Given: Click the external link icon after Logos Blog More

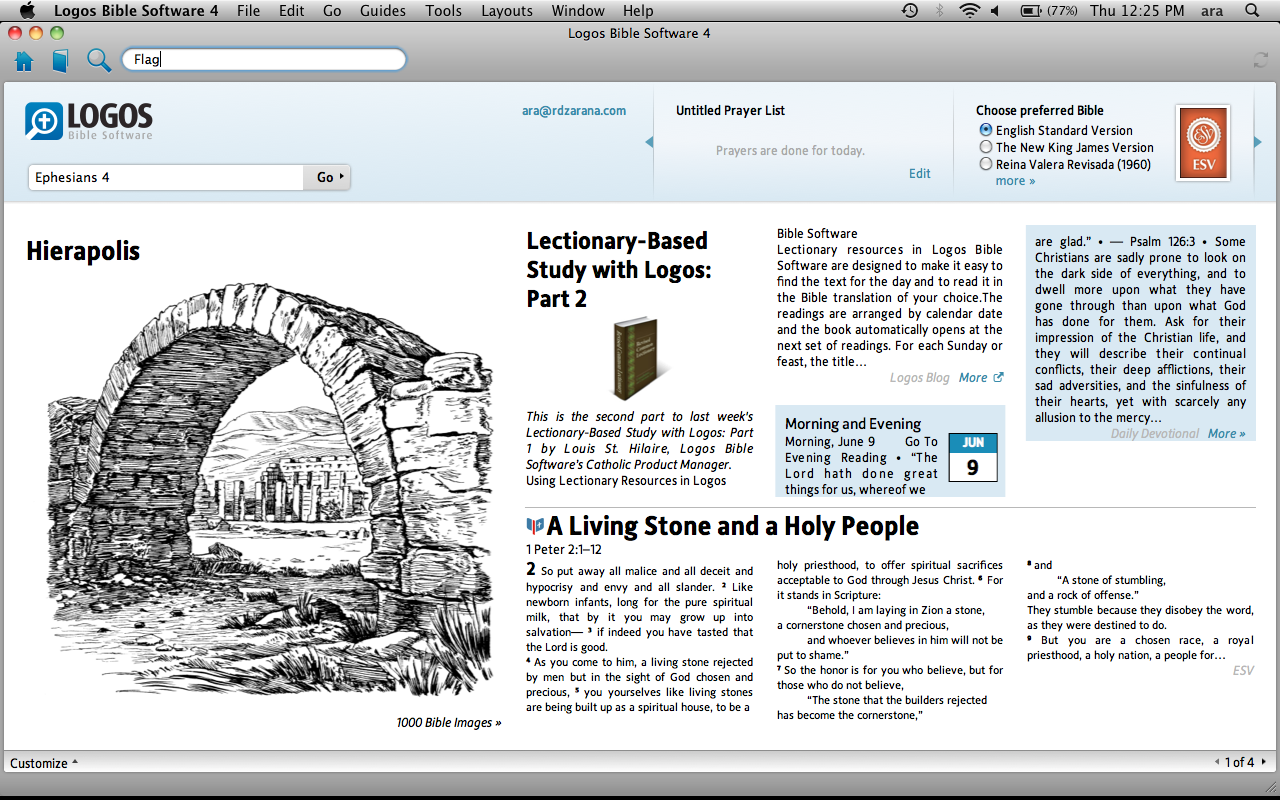Looking at the screenshot, I should point(998,378).
